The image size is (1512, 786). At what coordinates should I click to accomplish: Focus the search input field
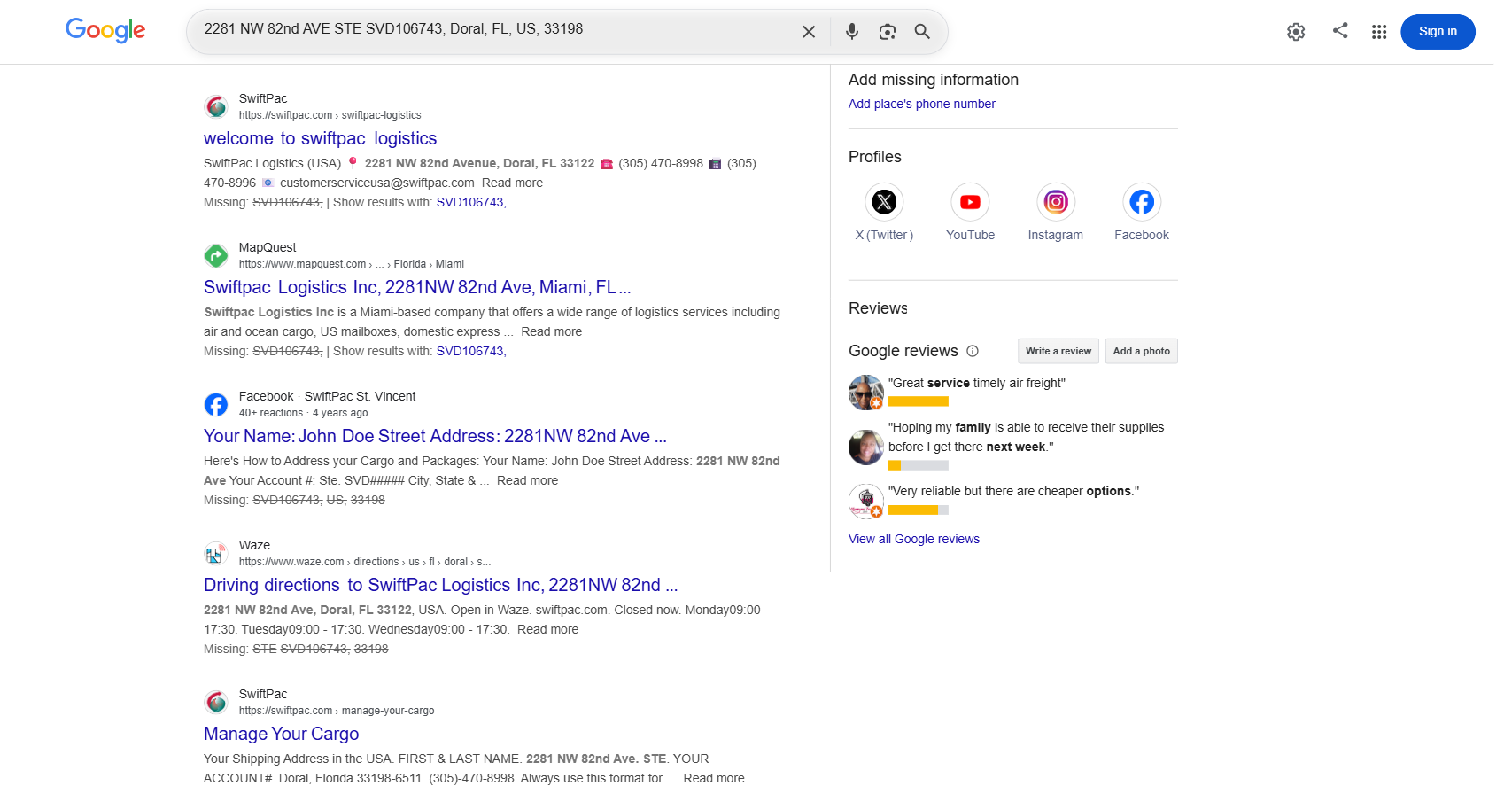[496, 29]
